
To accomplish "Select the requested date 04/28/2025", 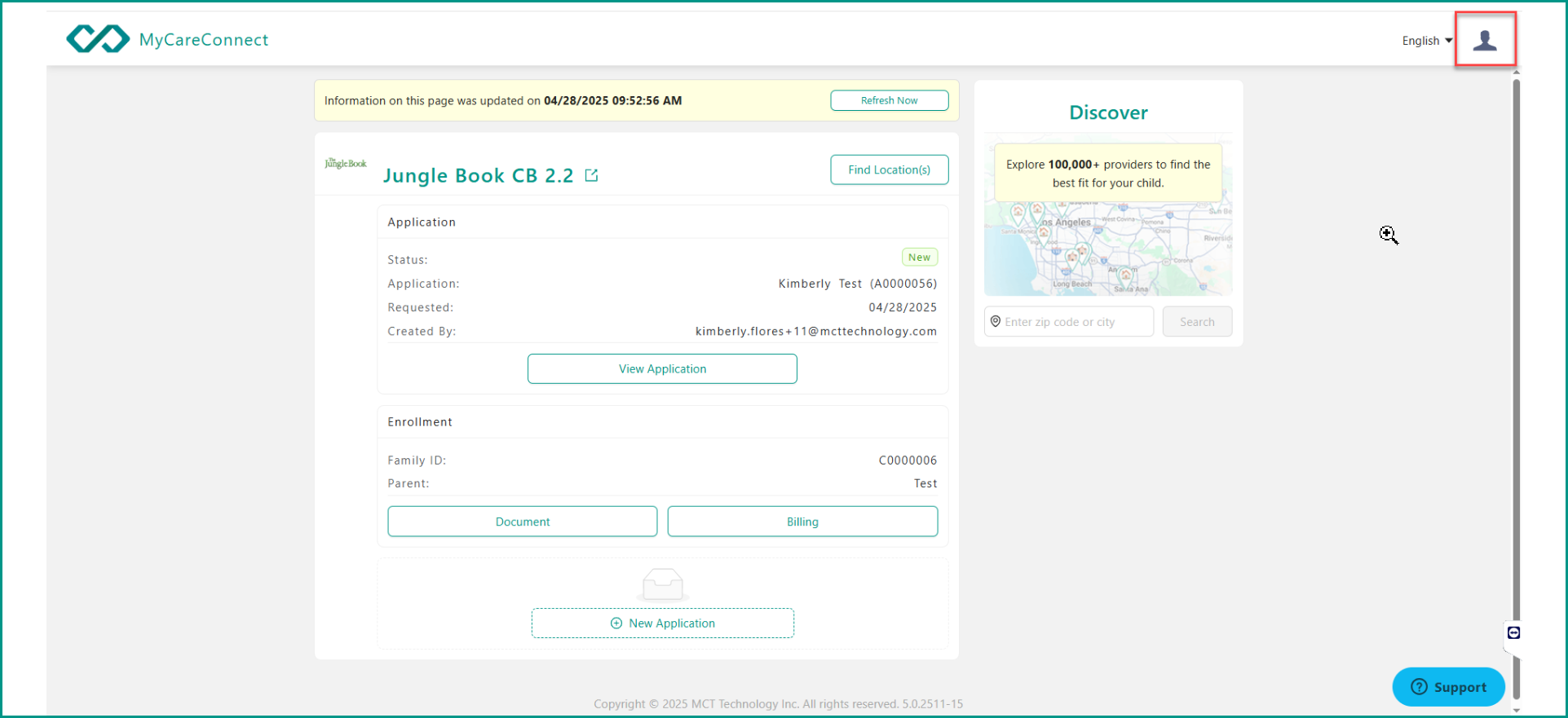I will pyautogui.click(x=903, y=307).
